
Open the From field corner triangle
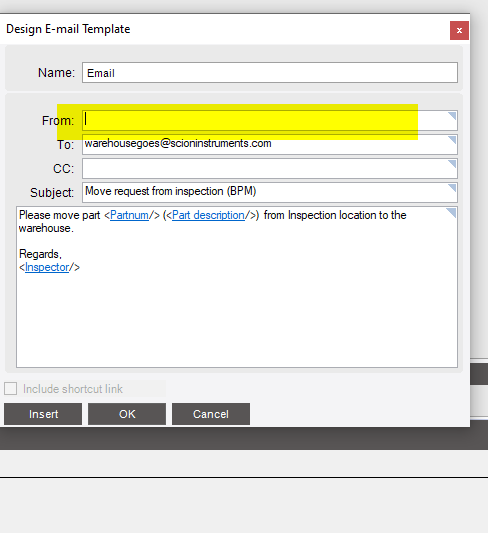click(452, 116)
